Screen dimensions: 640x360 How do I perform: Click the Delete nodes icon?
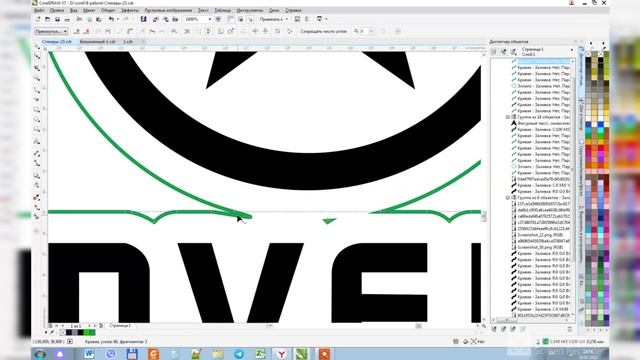87,31
